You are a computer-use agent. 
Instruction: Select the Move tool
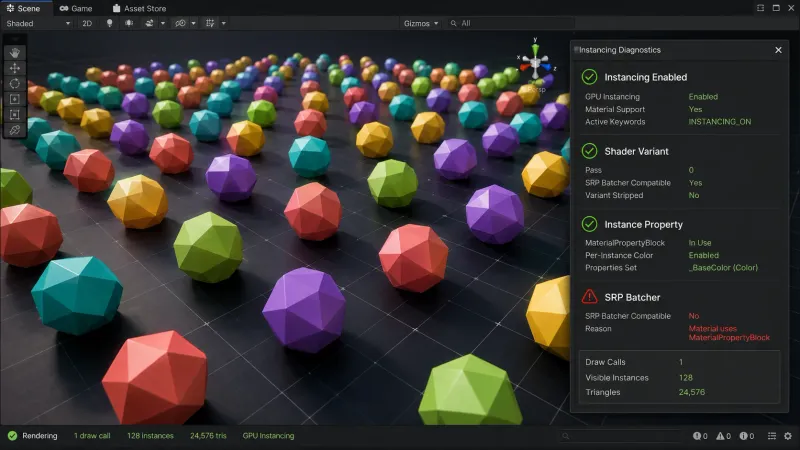click(x=14, y=68)
